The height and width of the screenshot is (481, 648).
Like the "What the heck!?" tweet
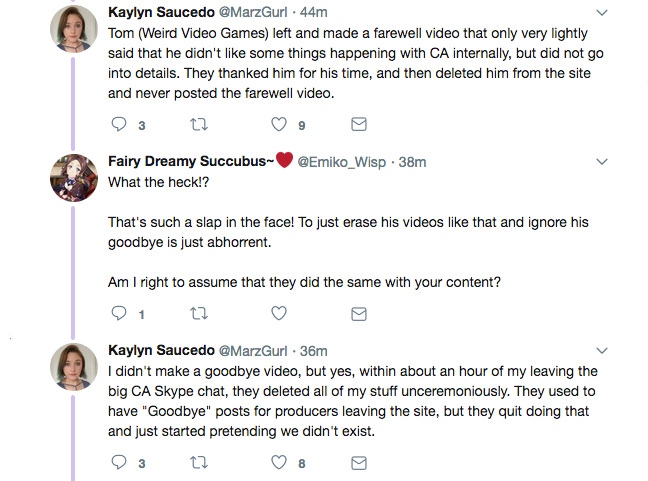click(x=278, y=314)
